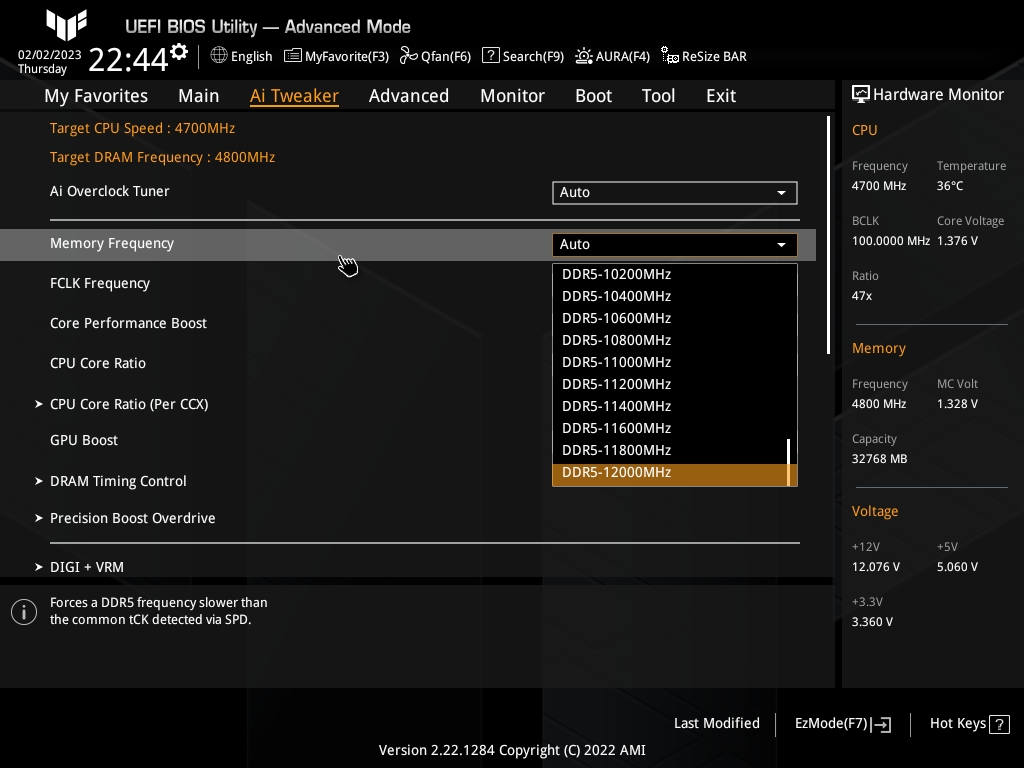
Task: Click the 1.376 V core voltage value
Action: [x=957, y=241]
